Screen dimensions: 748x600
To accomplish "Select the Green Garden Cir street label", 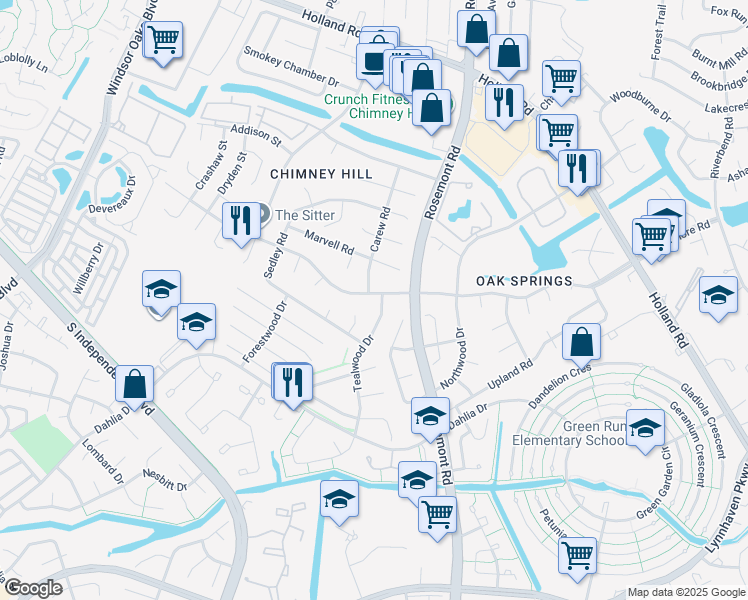I will click(x=654, y=484).
